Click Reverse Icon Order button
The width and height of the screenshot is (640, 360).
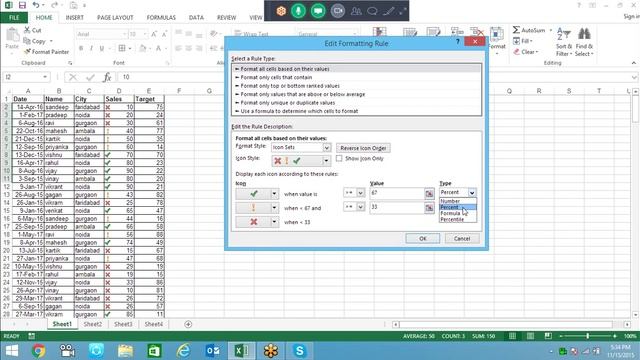pos(363,148)
